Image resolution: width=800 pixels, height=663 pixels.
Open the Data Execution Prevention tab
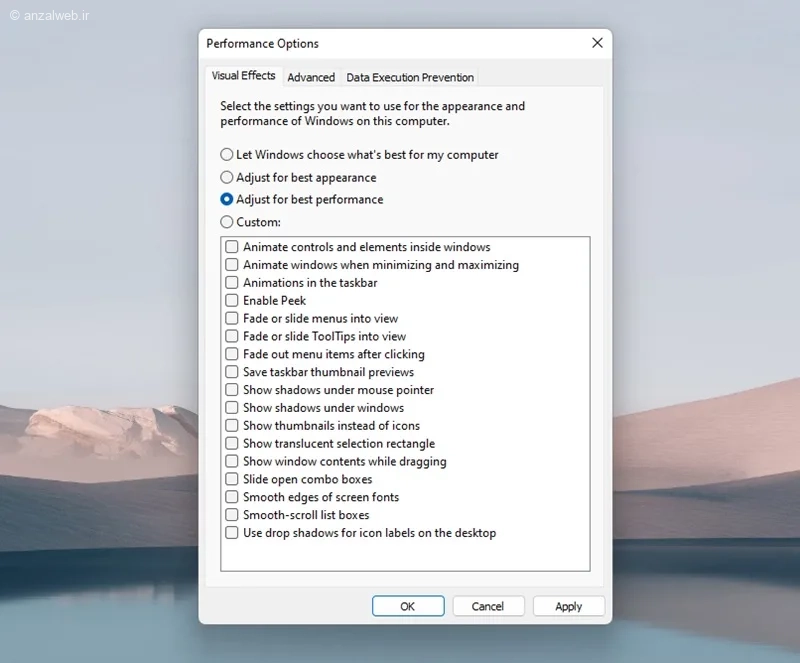410,77
